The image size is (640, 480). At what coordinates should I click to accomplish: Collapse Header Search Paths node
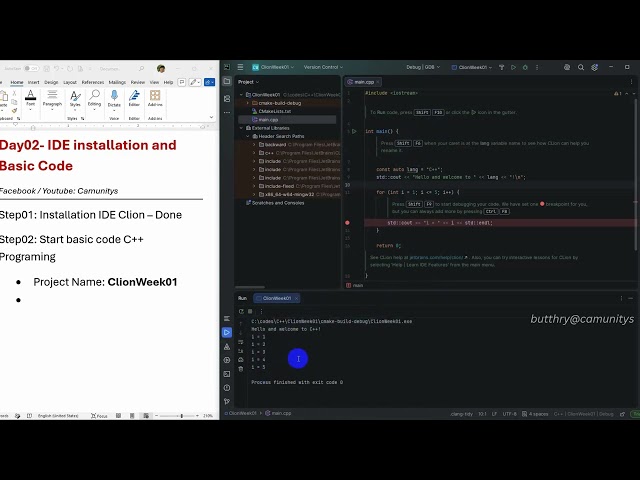click(x=247, y=136)
